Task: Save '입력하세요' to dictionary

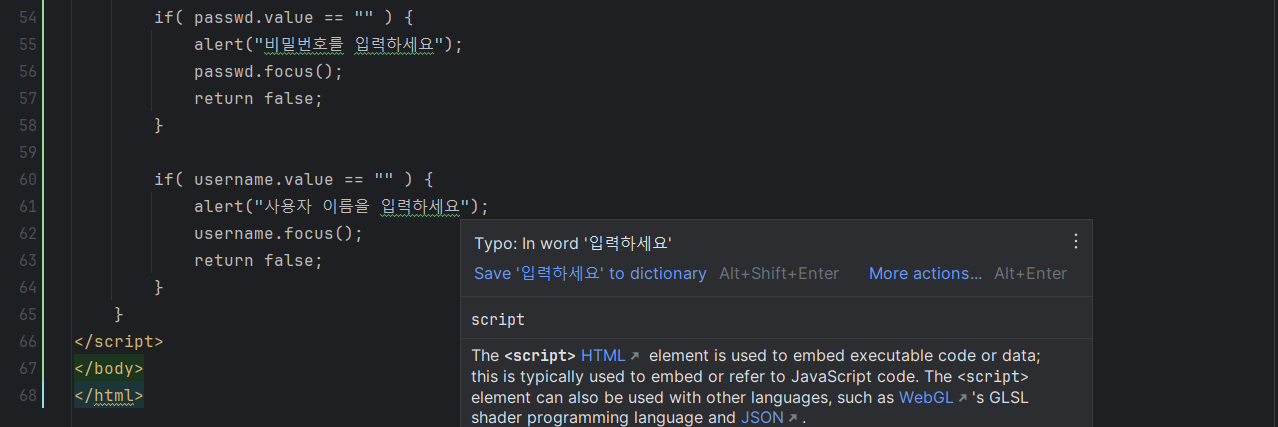Action: click(590, 273)
